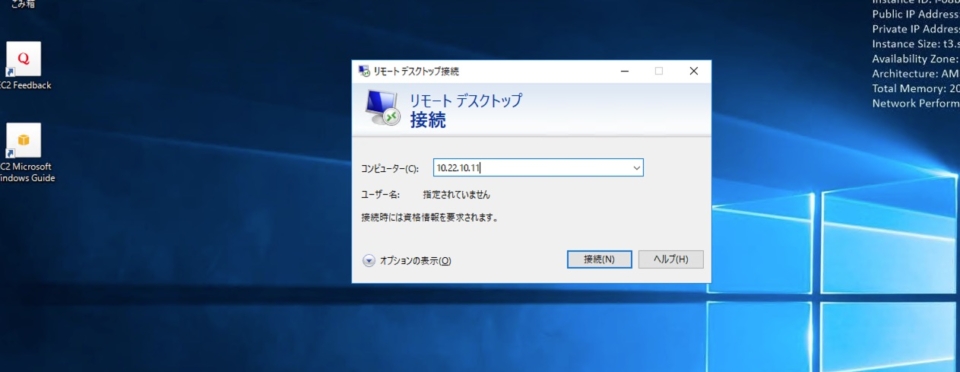The height and width of the screenshot is (372, 960).
Task: Click the Architecture desktop info line
Action: click(x=916, y=74)
